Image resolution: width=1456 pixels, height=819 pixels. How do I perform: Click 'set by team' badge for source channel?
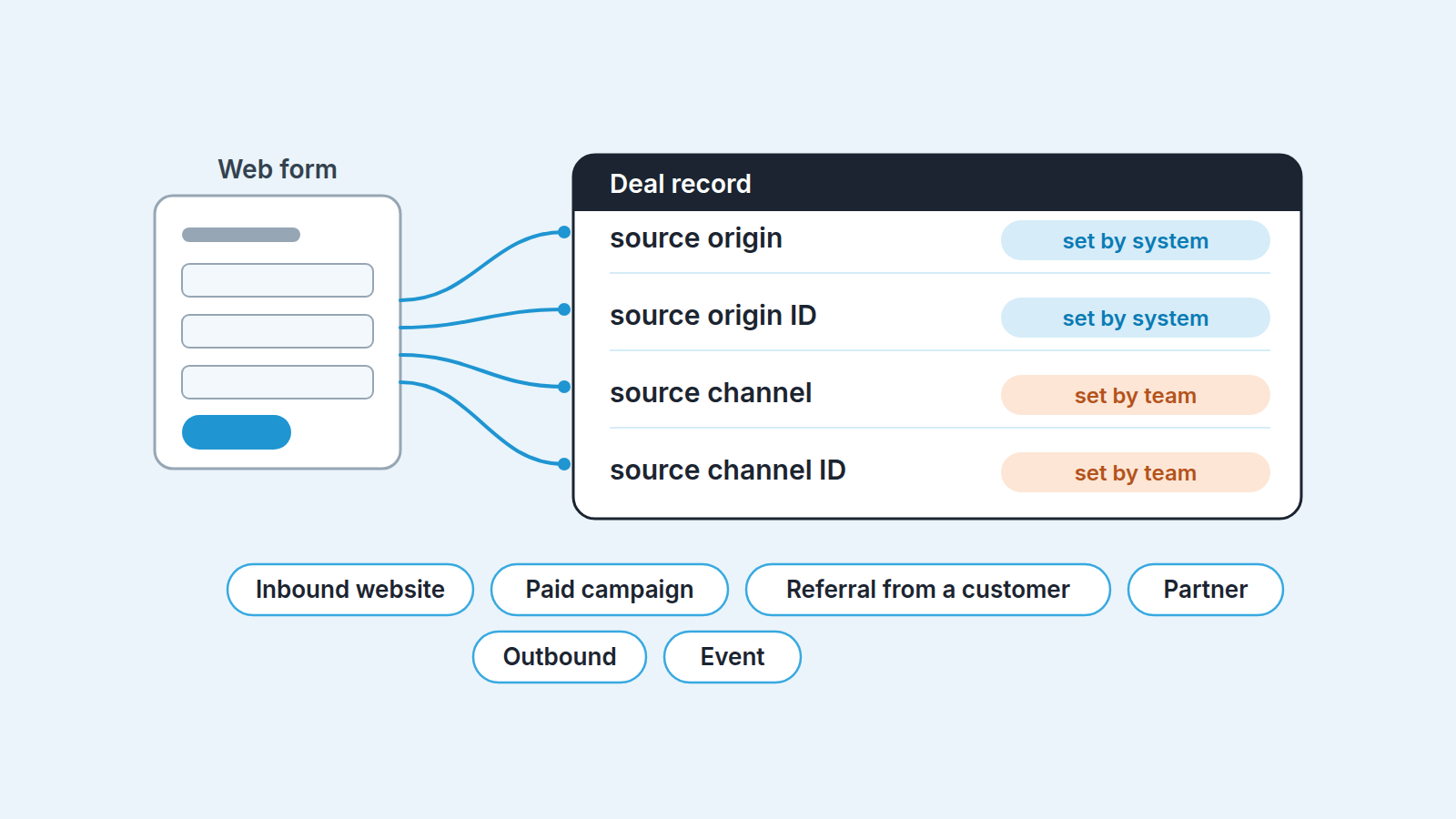[x=1136, y=395]
